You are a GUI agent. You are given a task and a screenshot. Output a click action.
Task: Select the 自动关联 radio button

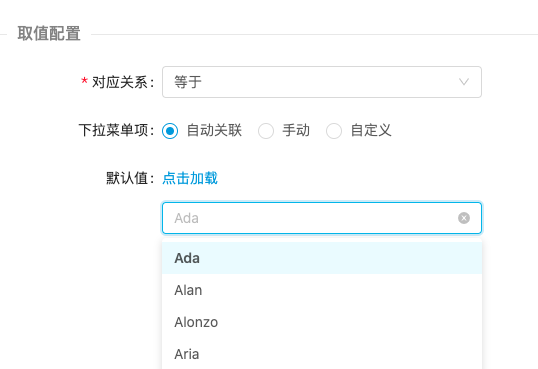pyautogui.click(x=170, y=131)
